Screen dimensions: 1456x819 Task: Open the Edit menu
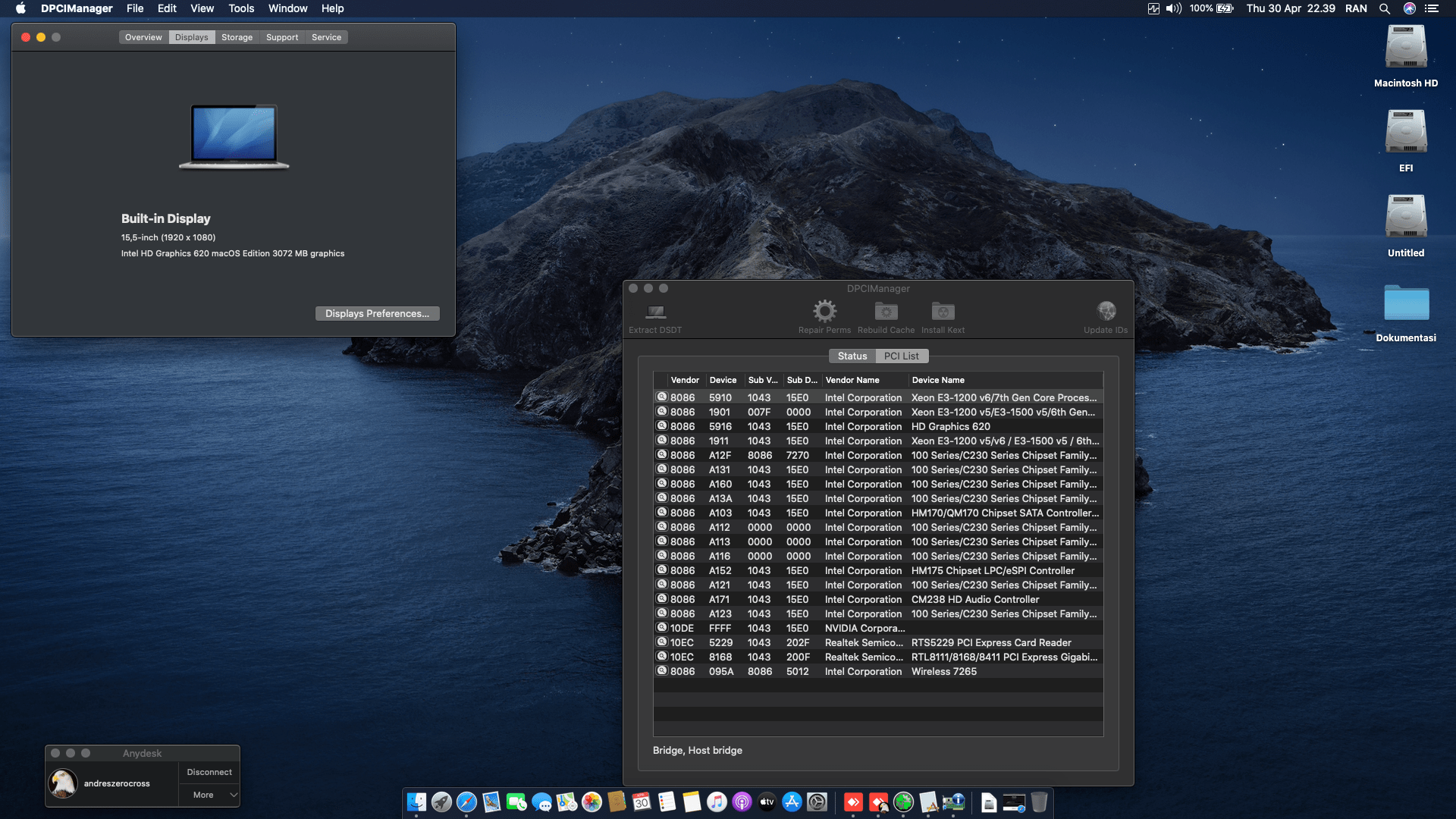tap(167, 8)
